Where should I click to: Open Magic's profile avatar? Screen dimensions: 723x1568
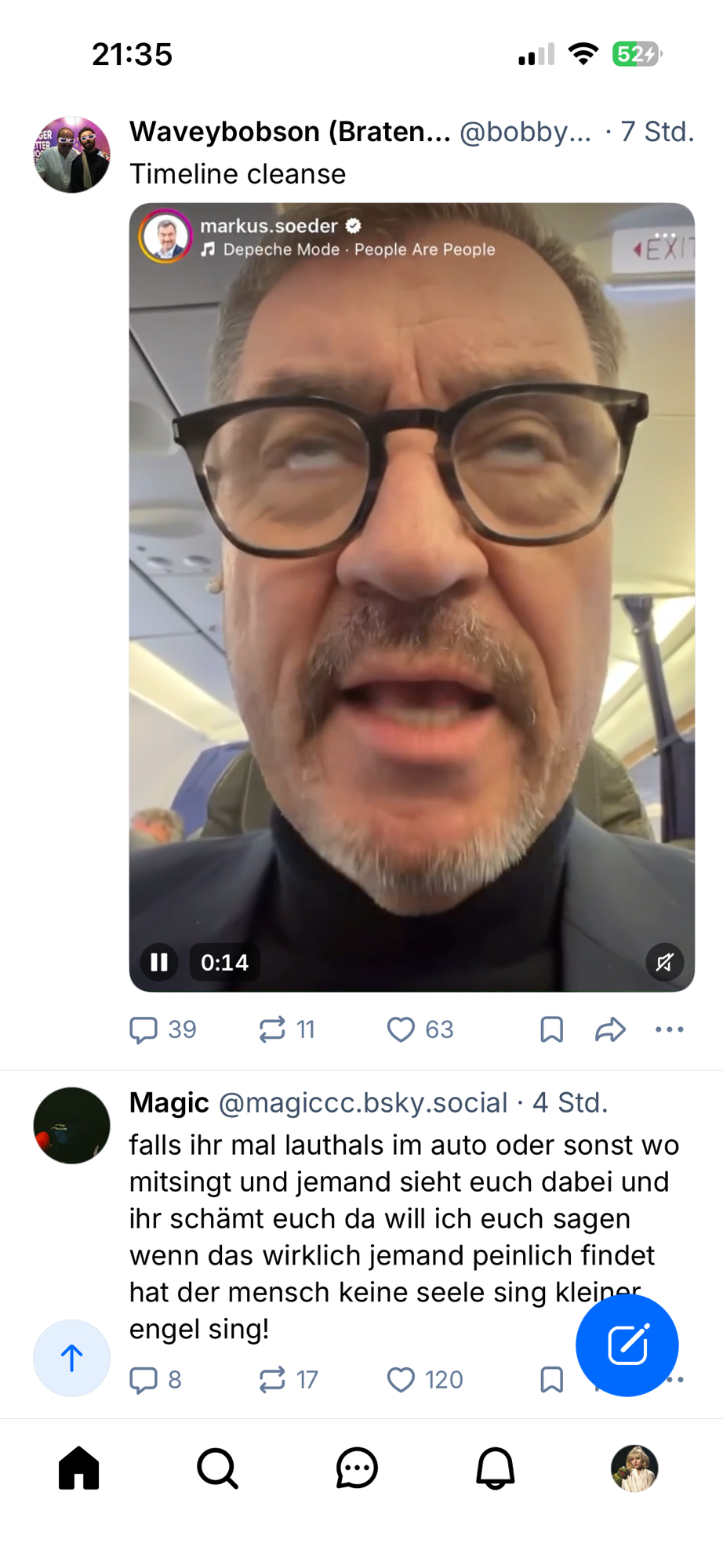click(x=72, y=1125)
